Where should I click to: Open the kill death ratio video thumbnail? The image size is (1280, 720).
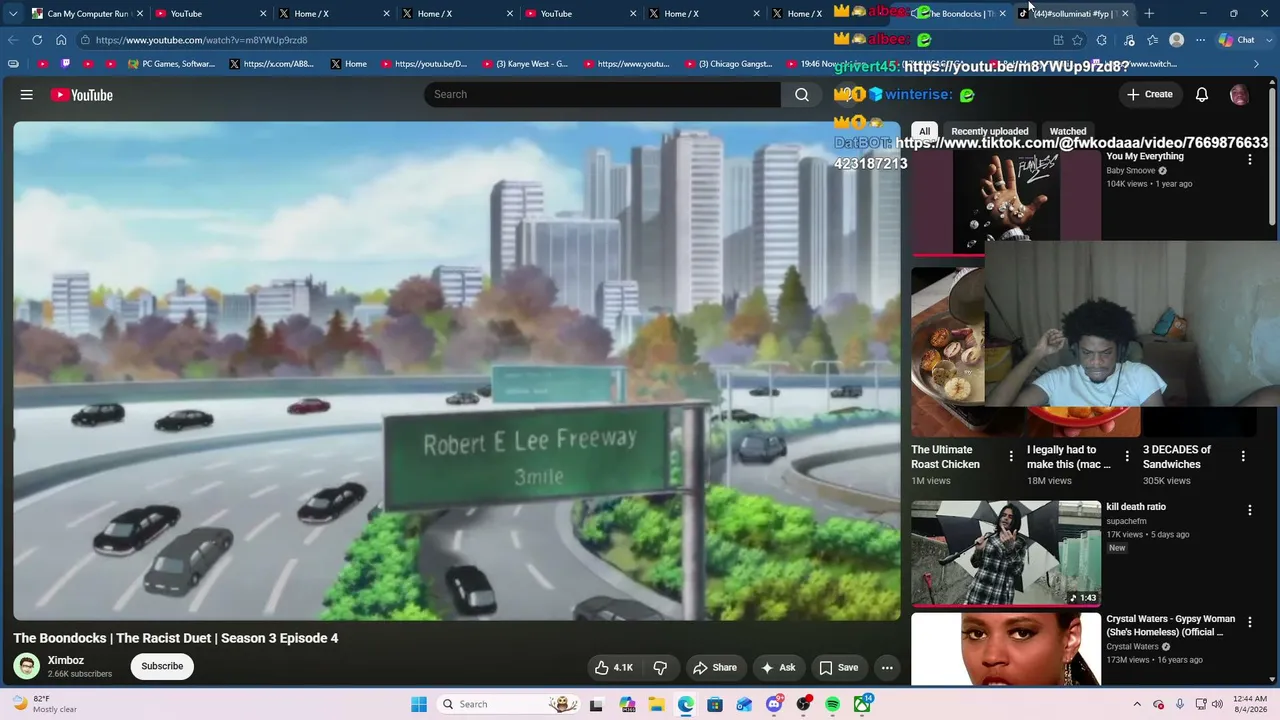1006,553
